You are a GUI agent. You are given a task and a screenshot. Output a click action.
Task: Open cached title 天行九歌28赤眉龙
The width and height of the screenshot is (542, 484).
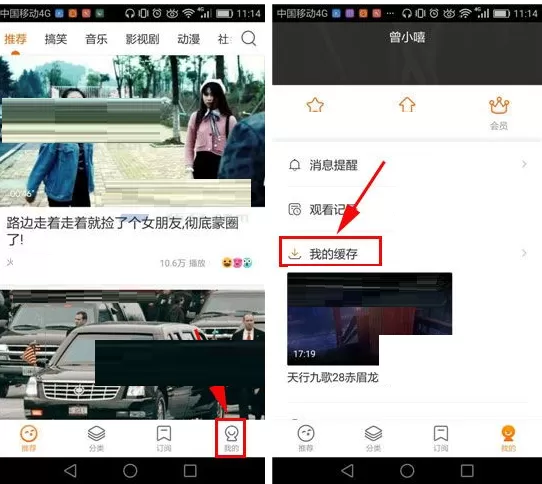333,377
